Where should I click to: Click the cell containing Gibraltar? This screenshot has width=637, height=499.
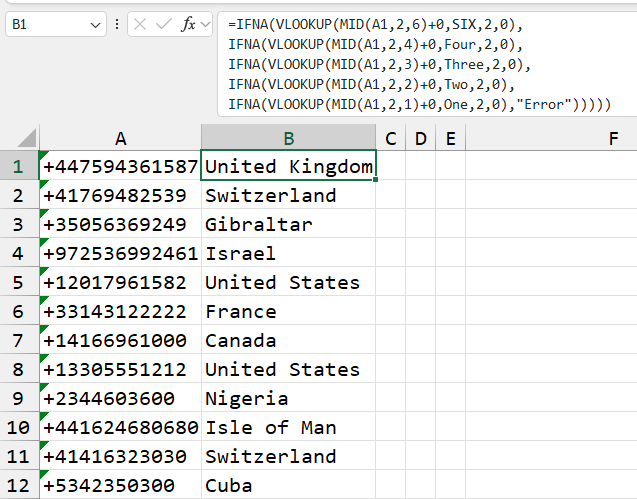pyautogui.click(x=288, y=225)
